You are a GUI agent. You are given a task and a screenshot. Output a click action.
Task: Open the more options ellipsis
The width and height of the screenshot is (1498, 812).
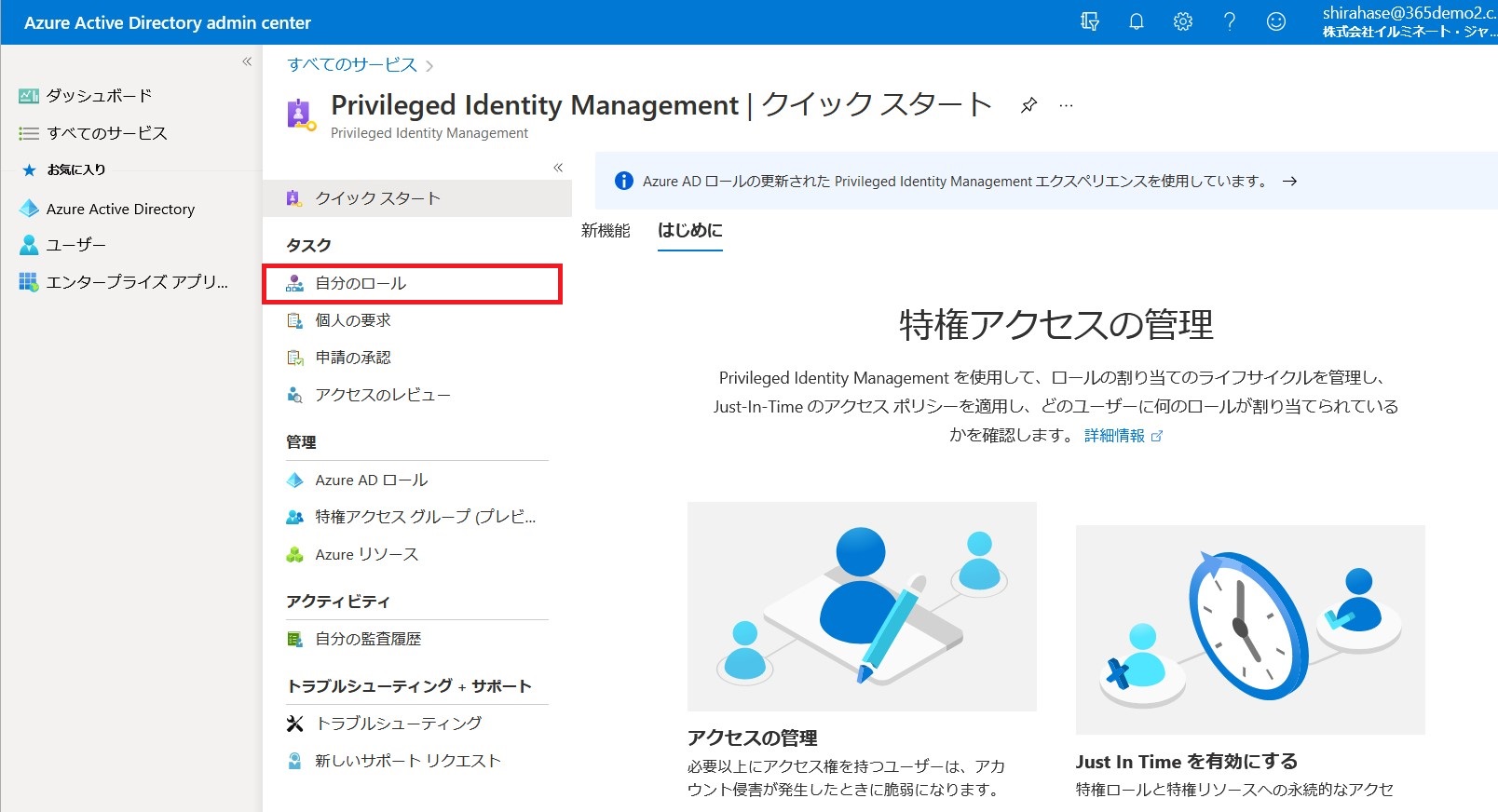pyautogui.click(x=1066, y=105)
